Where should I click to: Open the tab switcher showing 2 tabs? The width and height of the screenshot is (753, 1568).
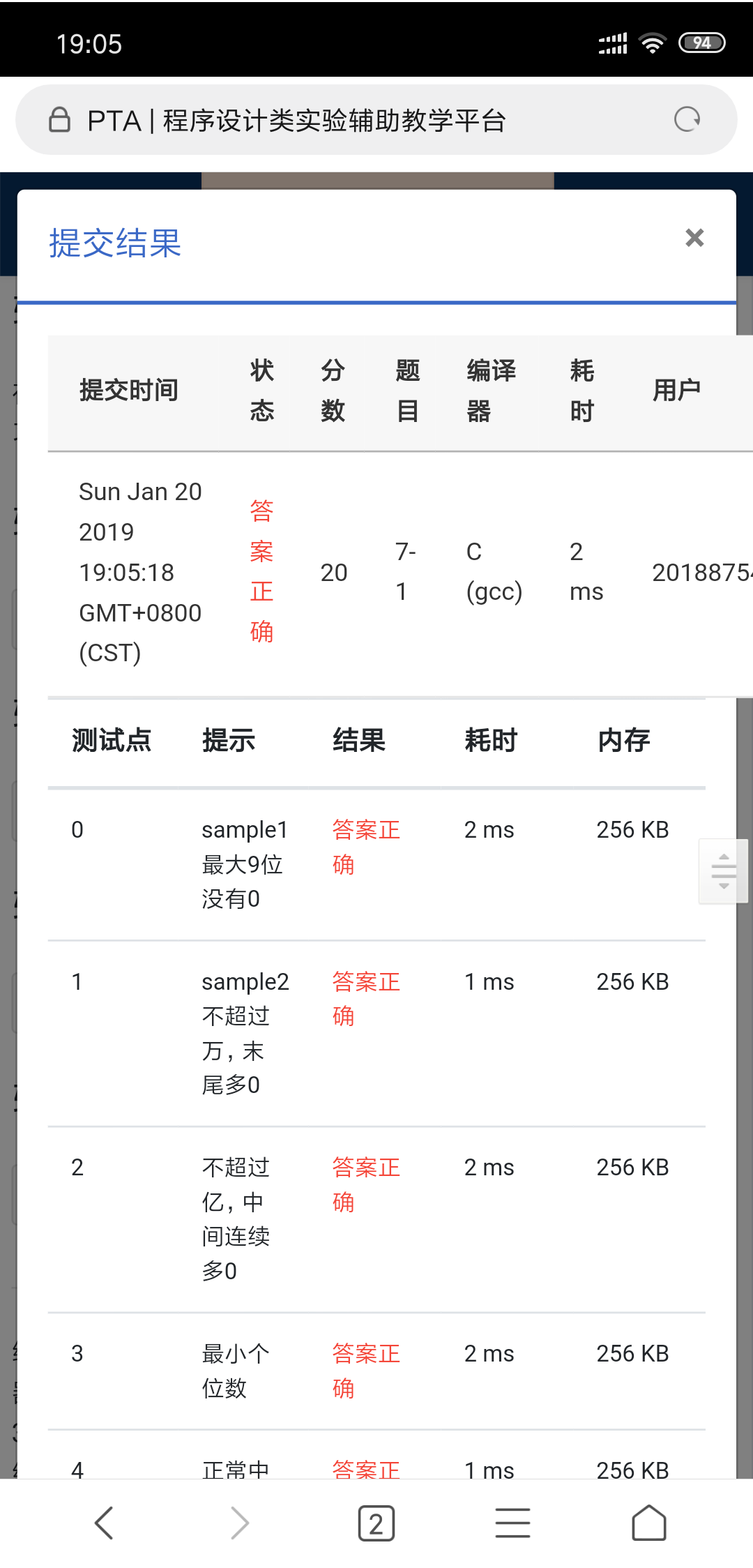pyautogui.click(x=376, y=1523)
